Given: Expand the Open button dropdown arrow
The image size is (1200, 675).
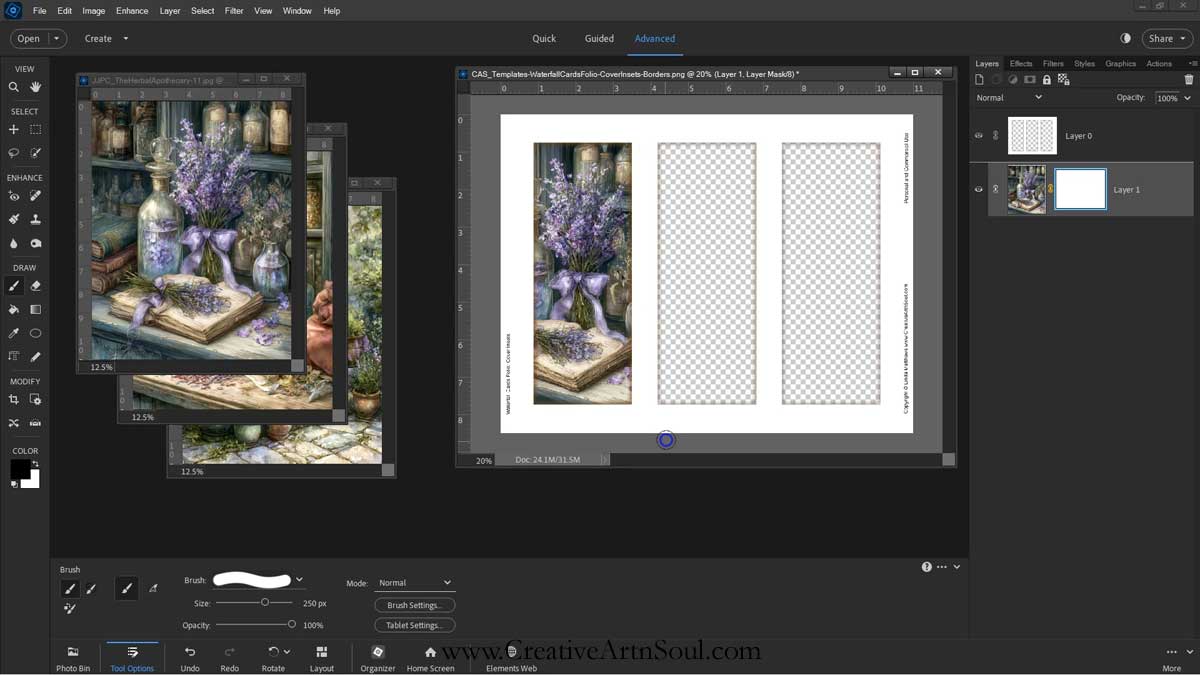Looking at the screenshot, I should tap(56, 38).
